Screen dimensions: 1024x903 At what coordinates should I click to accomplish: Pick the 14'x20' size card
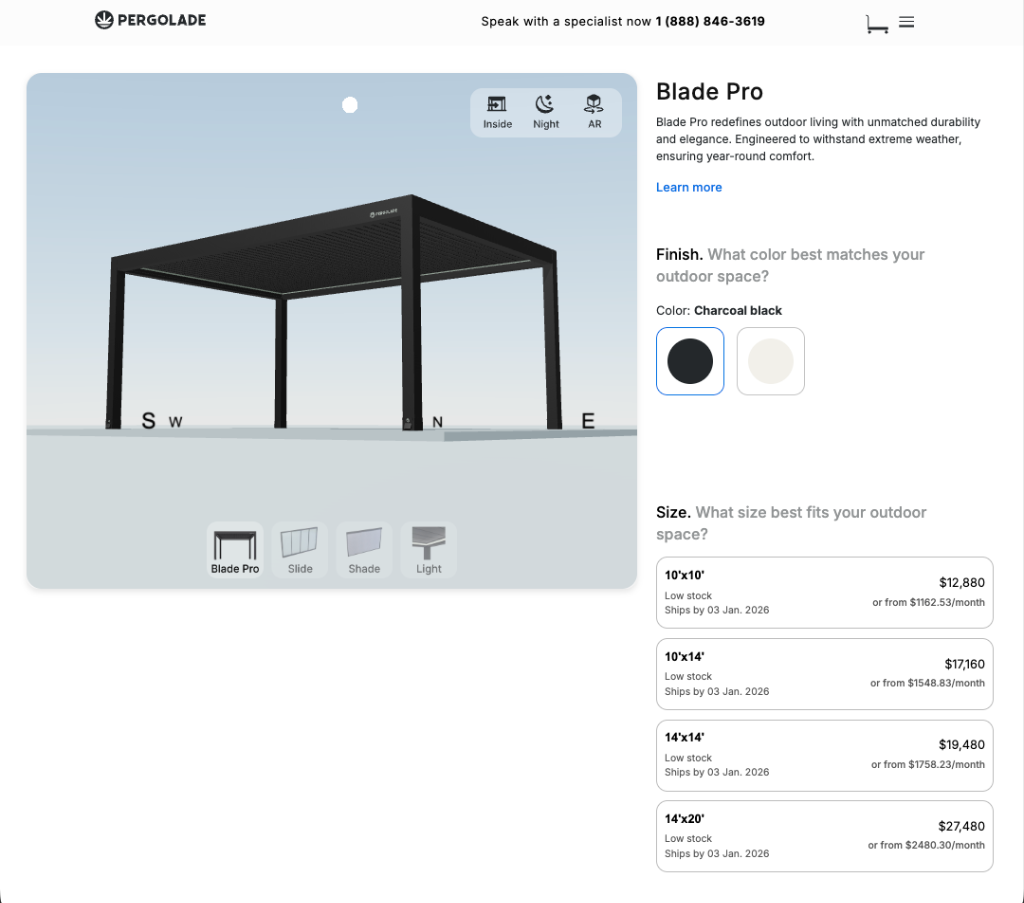824,836
